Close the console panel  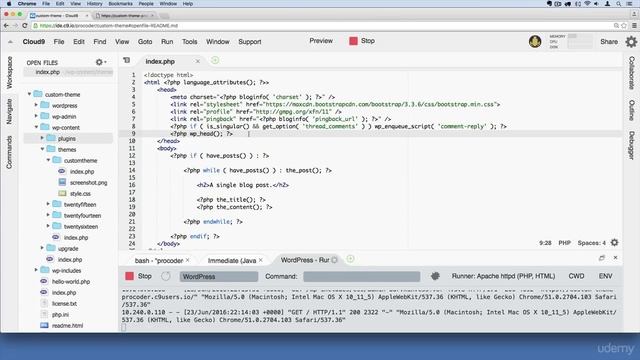point(615,258)
